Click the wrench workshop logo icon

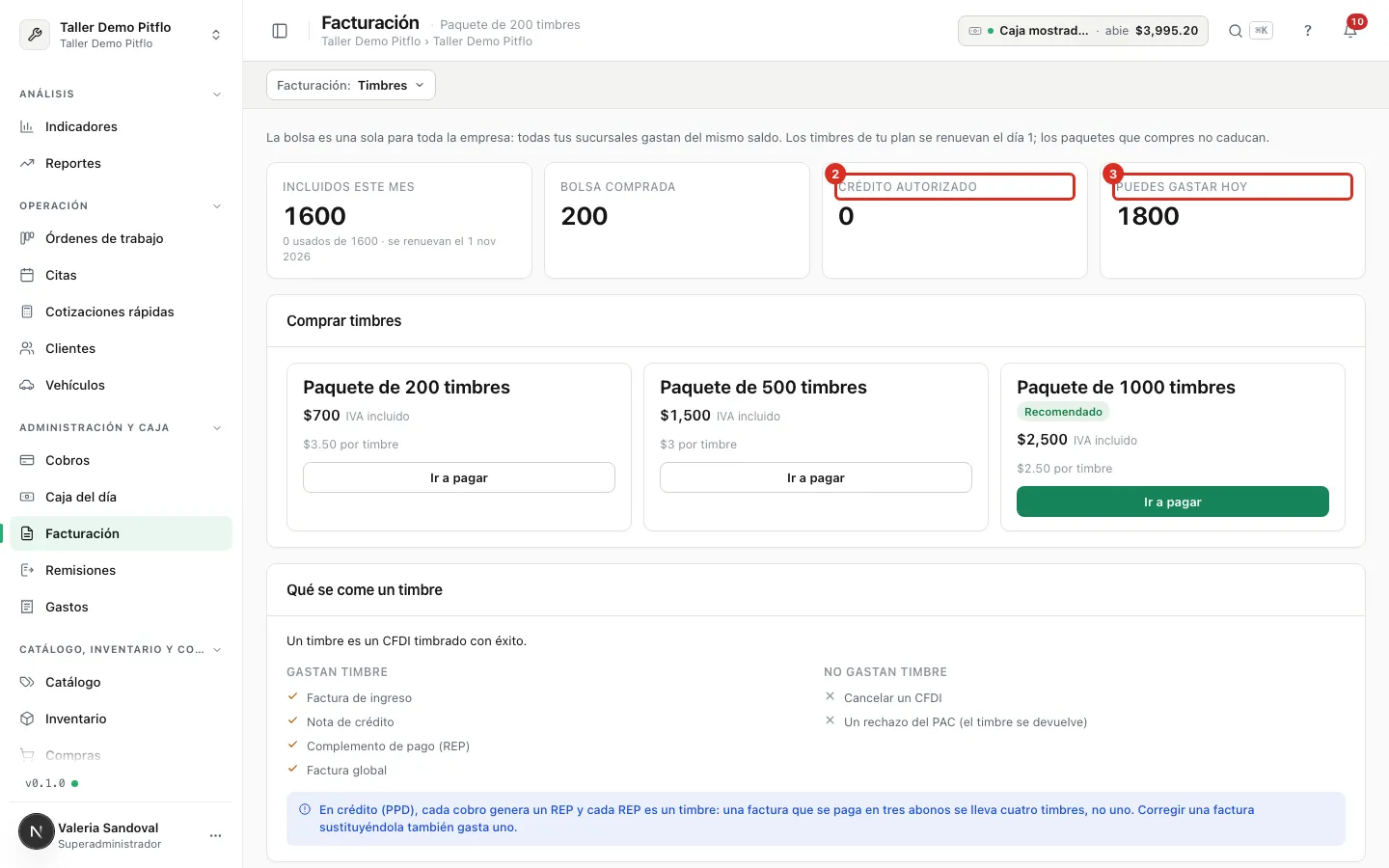(35, 35)
